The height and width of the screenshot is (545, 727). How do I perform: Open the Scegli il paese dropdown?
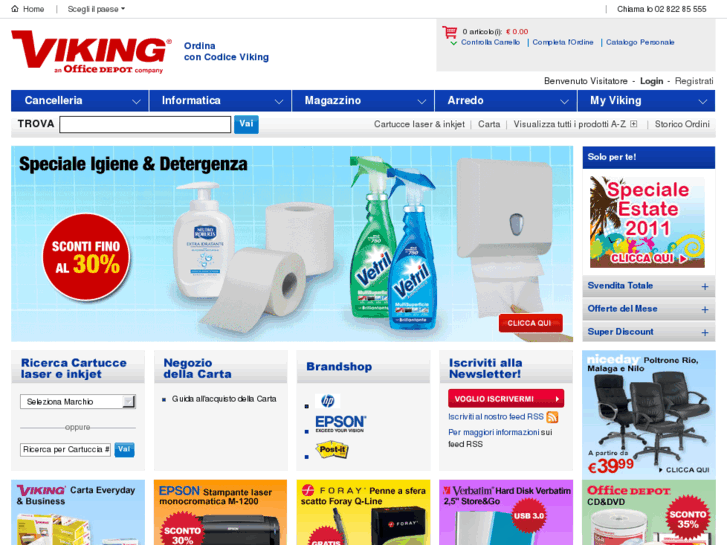96,9
